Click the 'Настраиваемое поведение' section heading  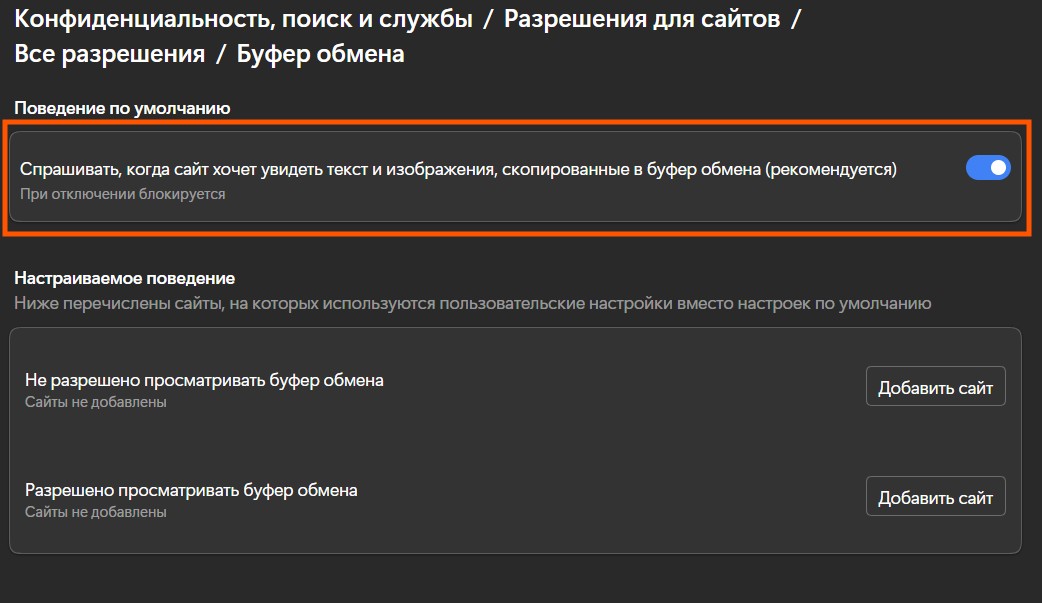124,278
